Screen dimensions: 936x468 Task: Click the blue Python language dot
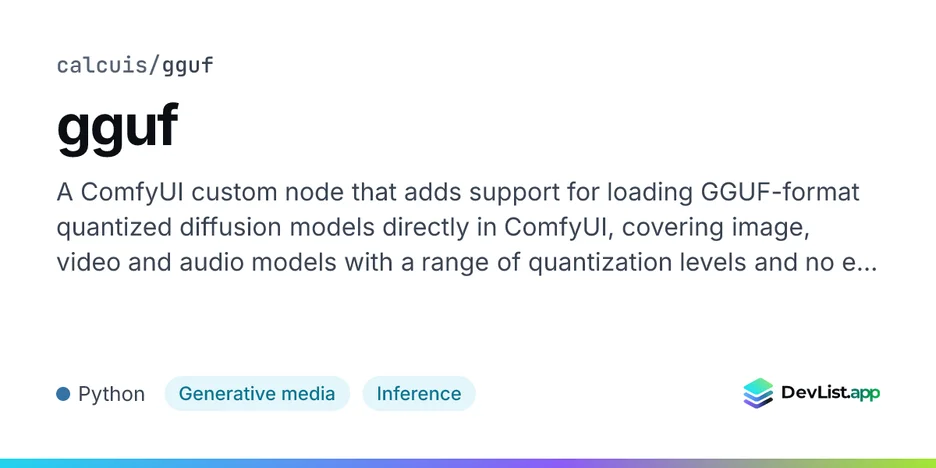(x=63, y=394)
